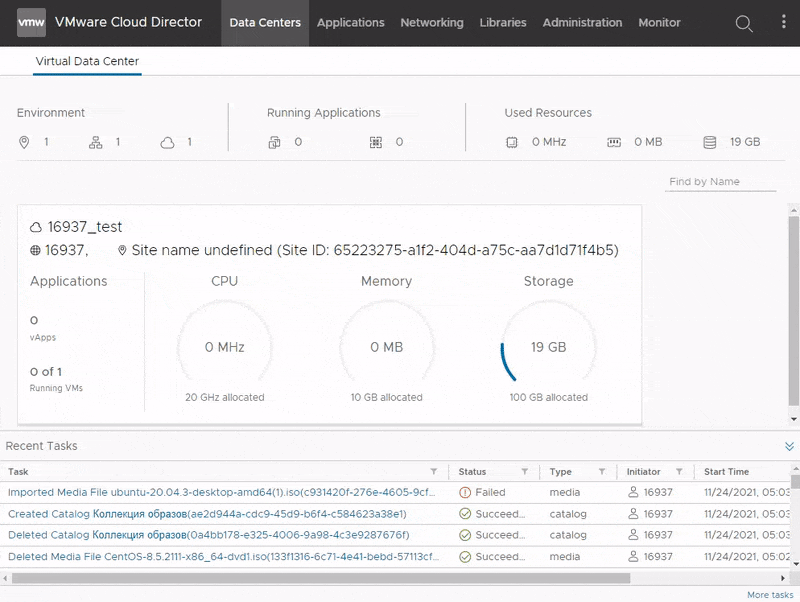Click the horizontal scrollbar of the tasks table

click(x=321, y=578)
